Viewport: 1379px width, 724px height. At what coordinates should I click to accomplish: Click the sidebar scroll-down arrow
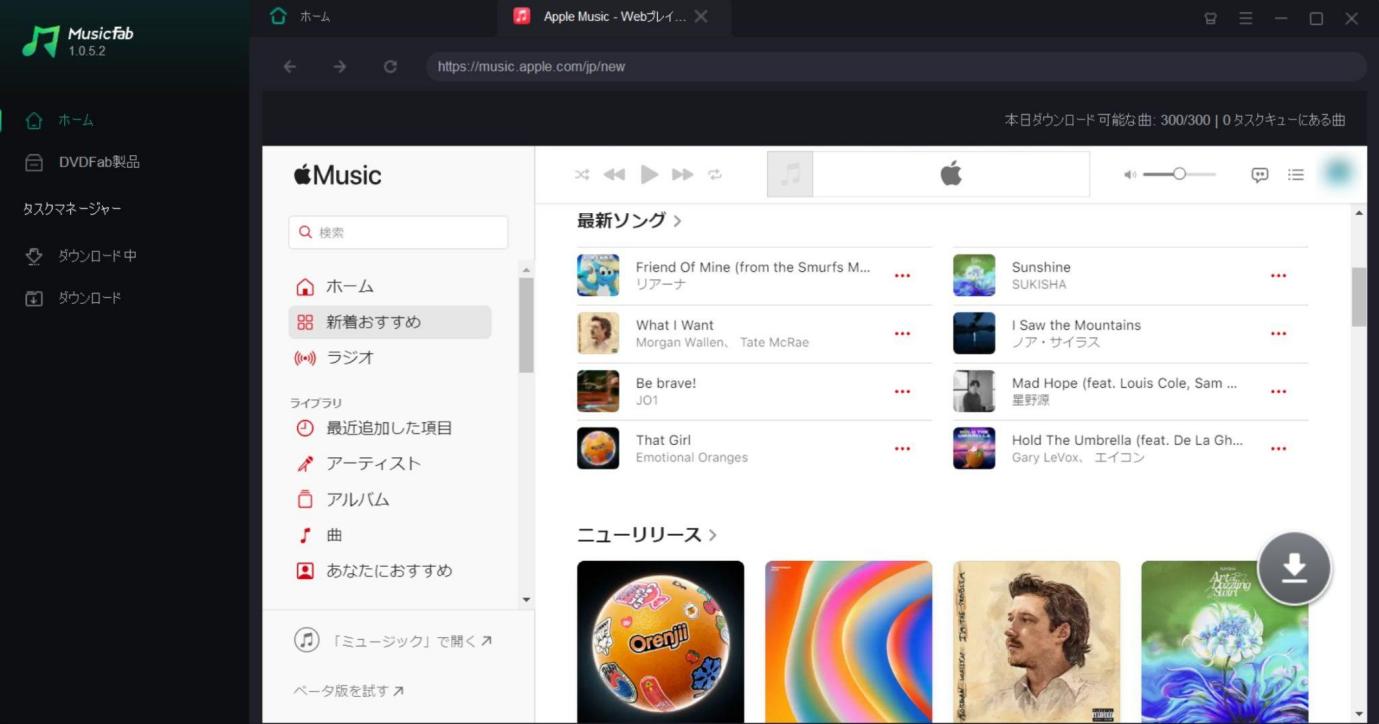[527, 600]
